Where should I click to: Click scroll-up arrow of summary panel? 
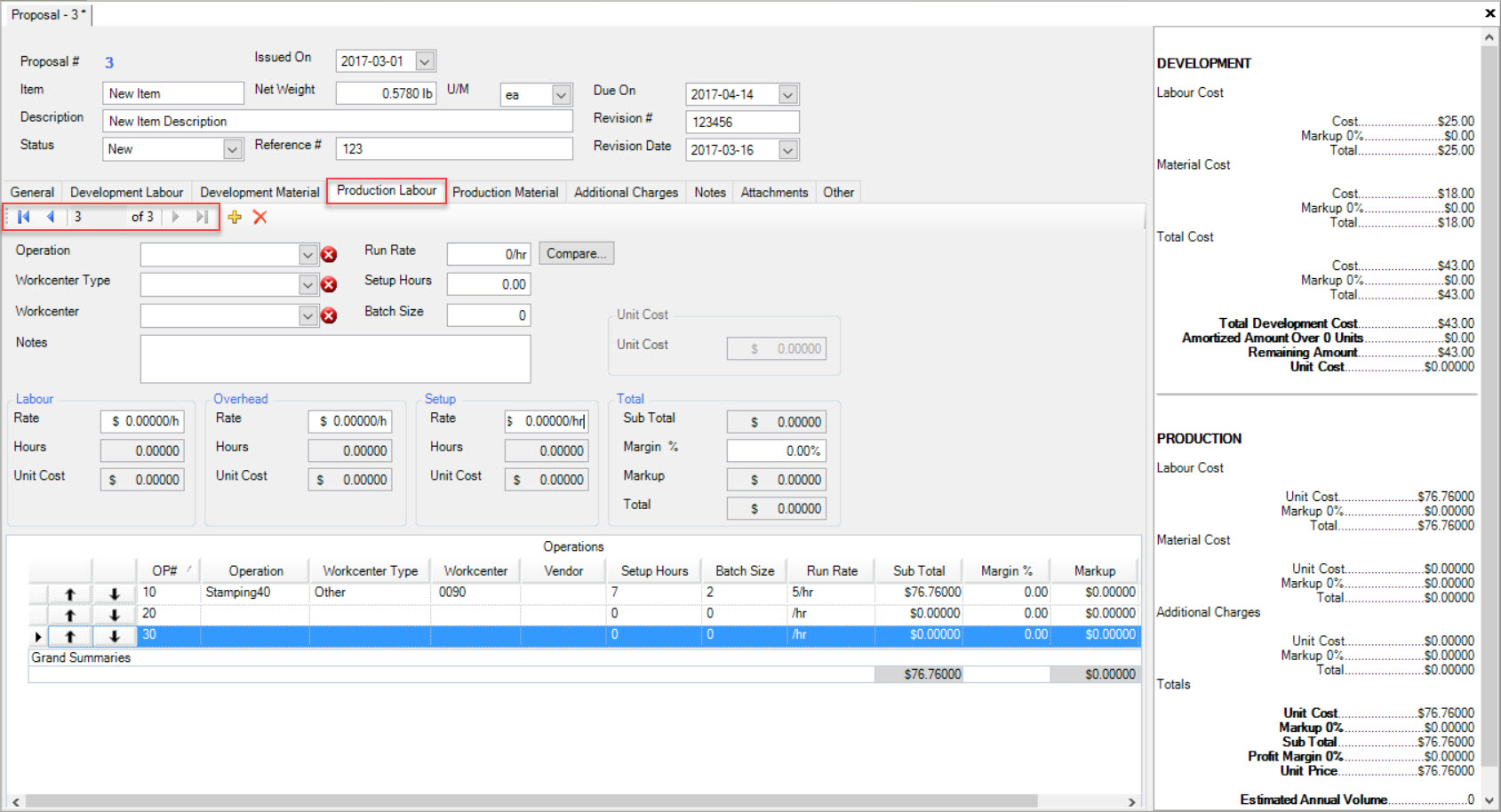[x=1489, y=37]
